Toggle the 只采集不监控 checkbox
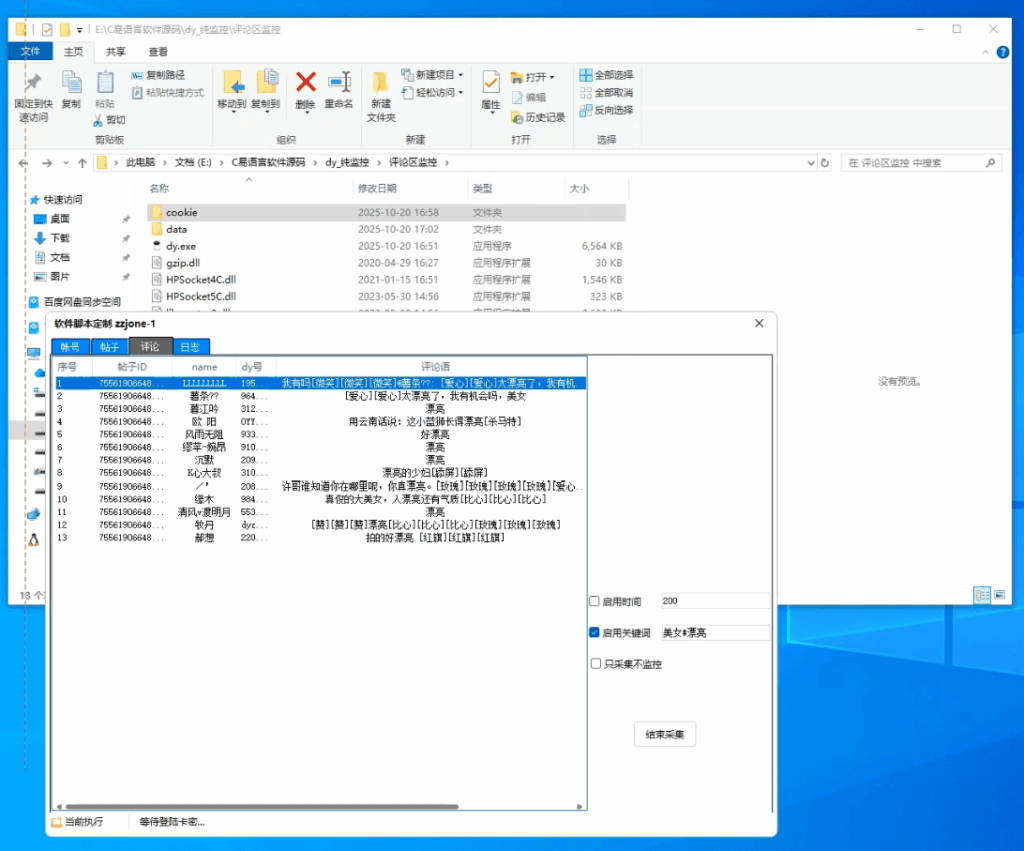 (x=596, y=664)
